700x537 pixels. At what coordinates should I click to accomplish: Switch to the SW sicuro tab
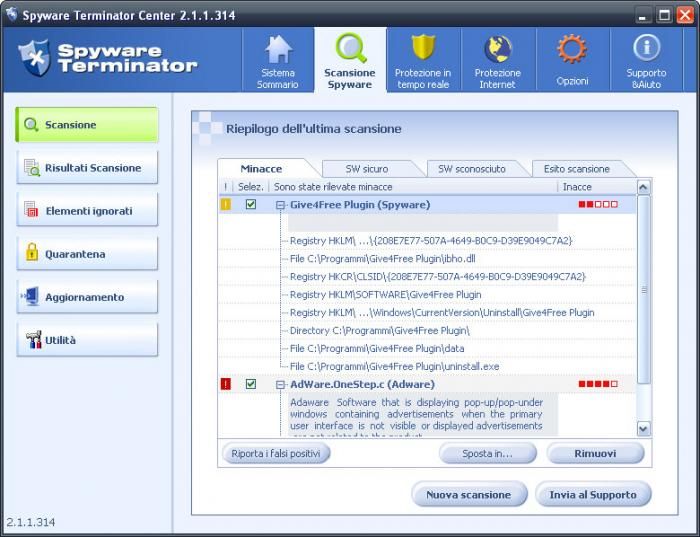click(367, 169)
